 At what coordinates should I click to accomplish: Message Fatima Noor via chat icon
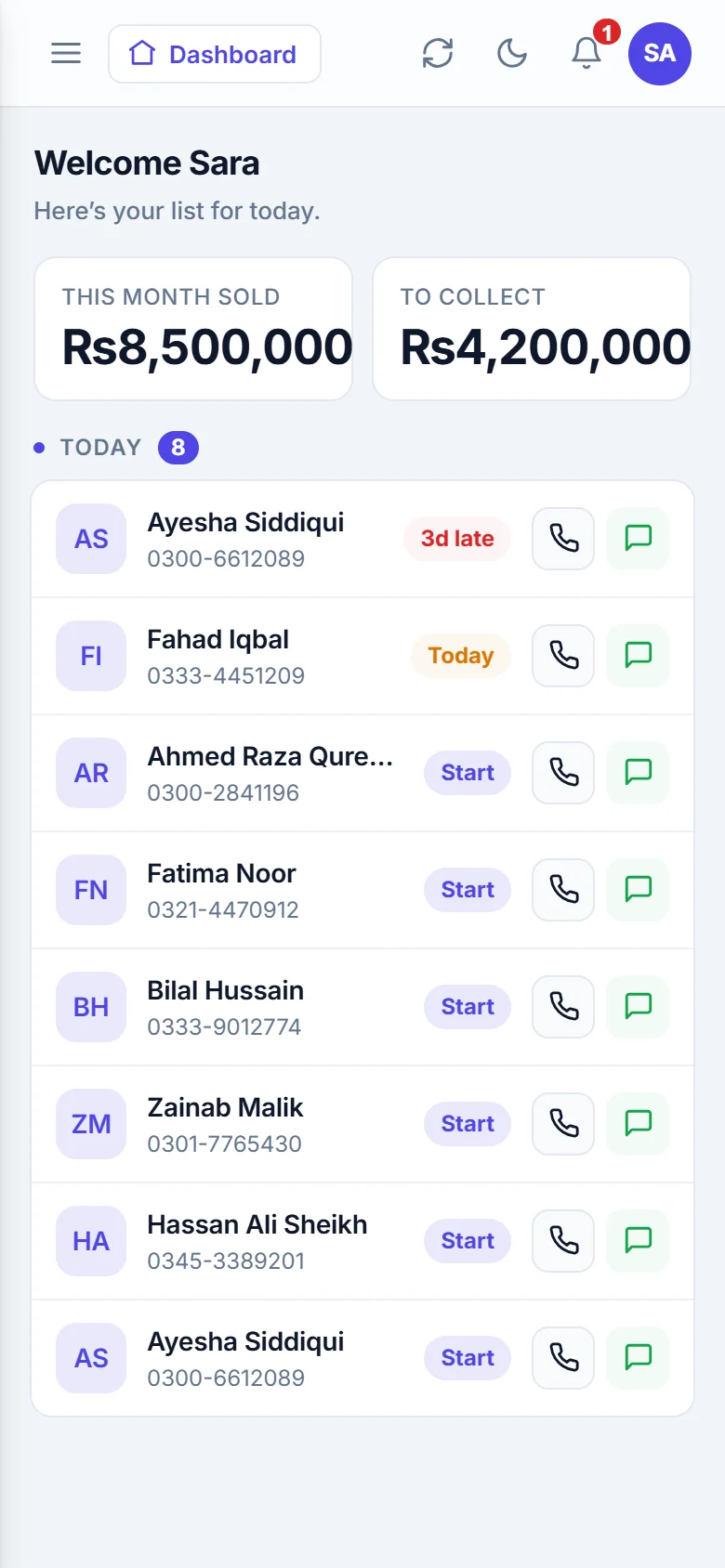[638, 890]
